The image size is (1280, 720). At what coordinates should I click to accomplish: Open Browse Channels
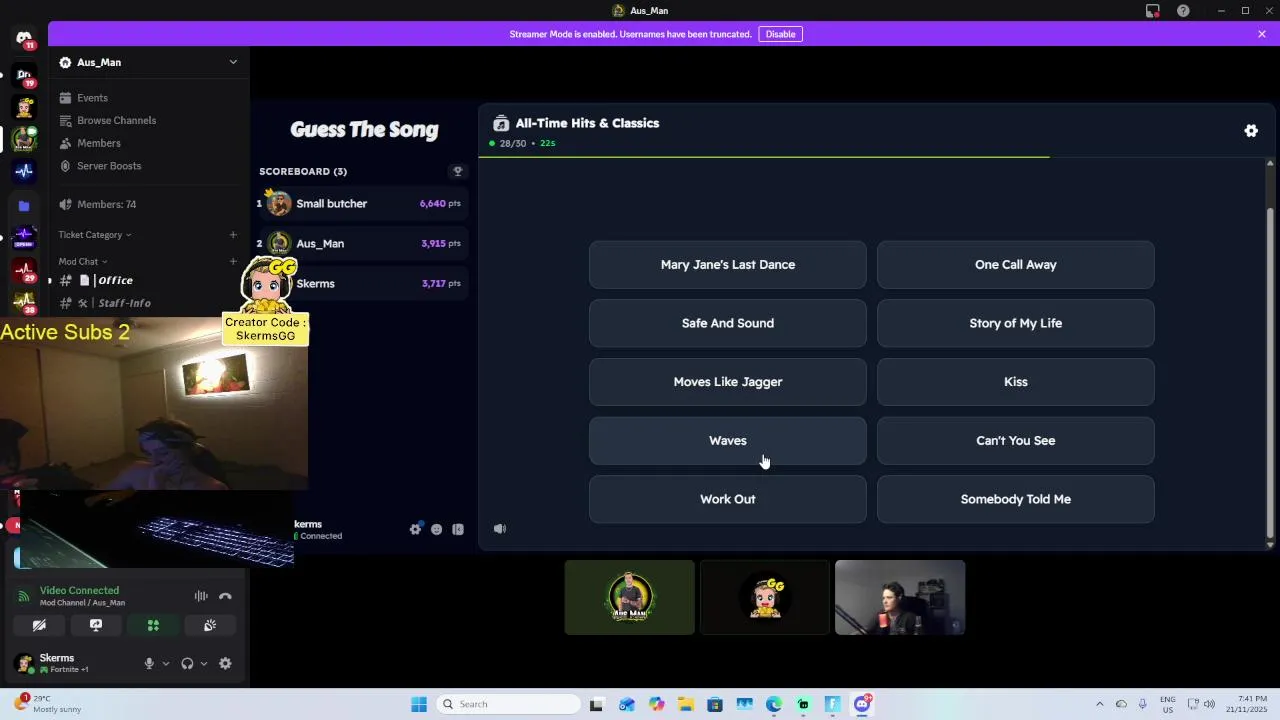click(x=116, y=120)
